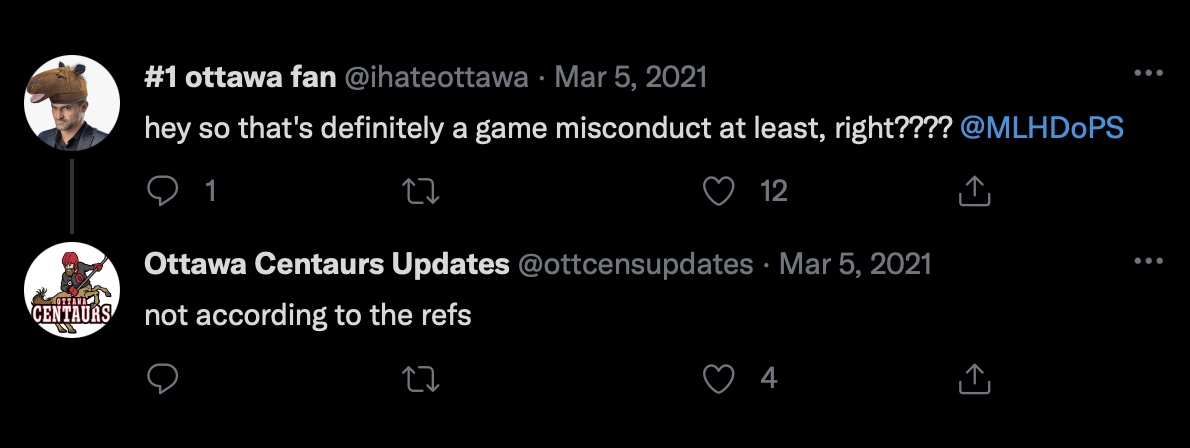
Task: Reply to Ottawa Centaurs Updates tweet
Action: click(x=162, y=378)
